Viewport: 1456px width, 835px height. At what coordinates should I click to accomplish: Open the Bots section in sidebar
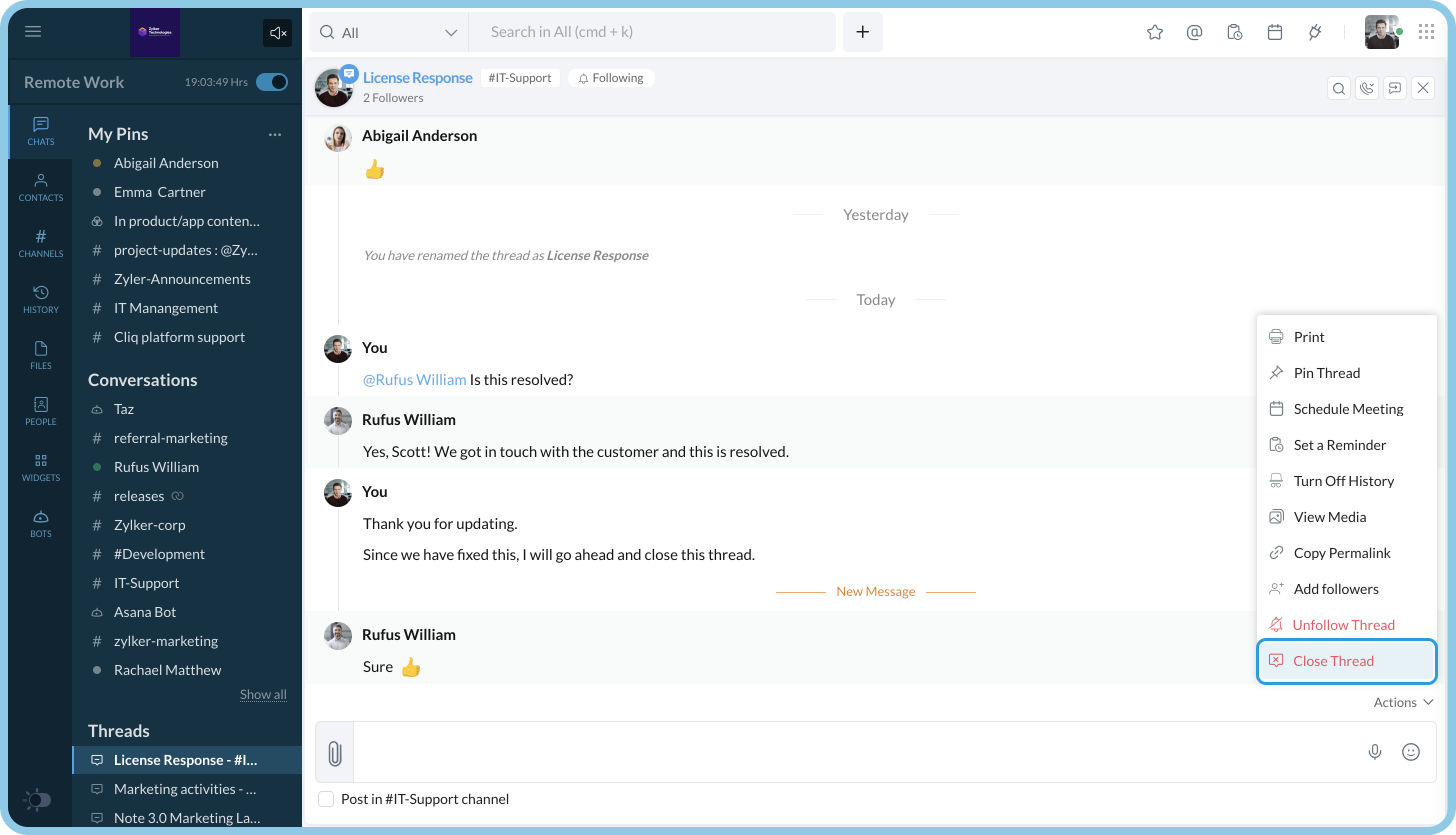(41, 523)
